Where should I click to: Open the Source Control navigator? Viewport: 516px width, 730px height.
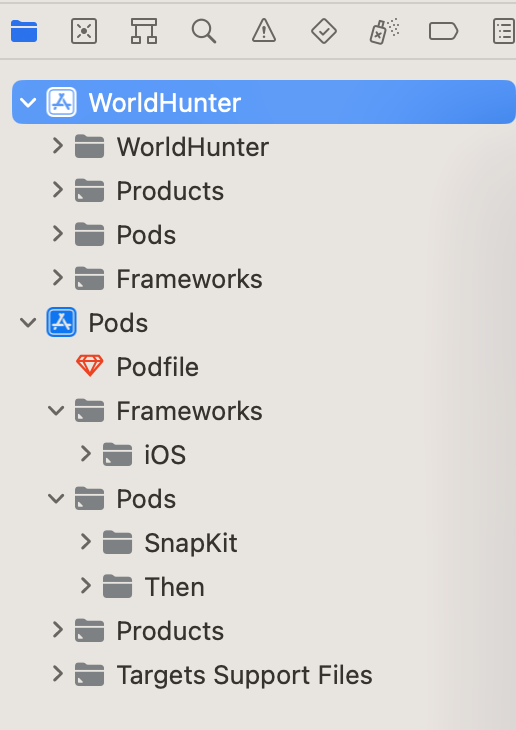point(84,31)
